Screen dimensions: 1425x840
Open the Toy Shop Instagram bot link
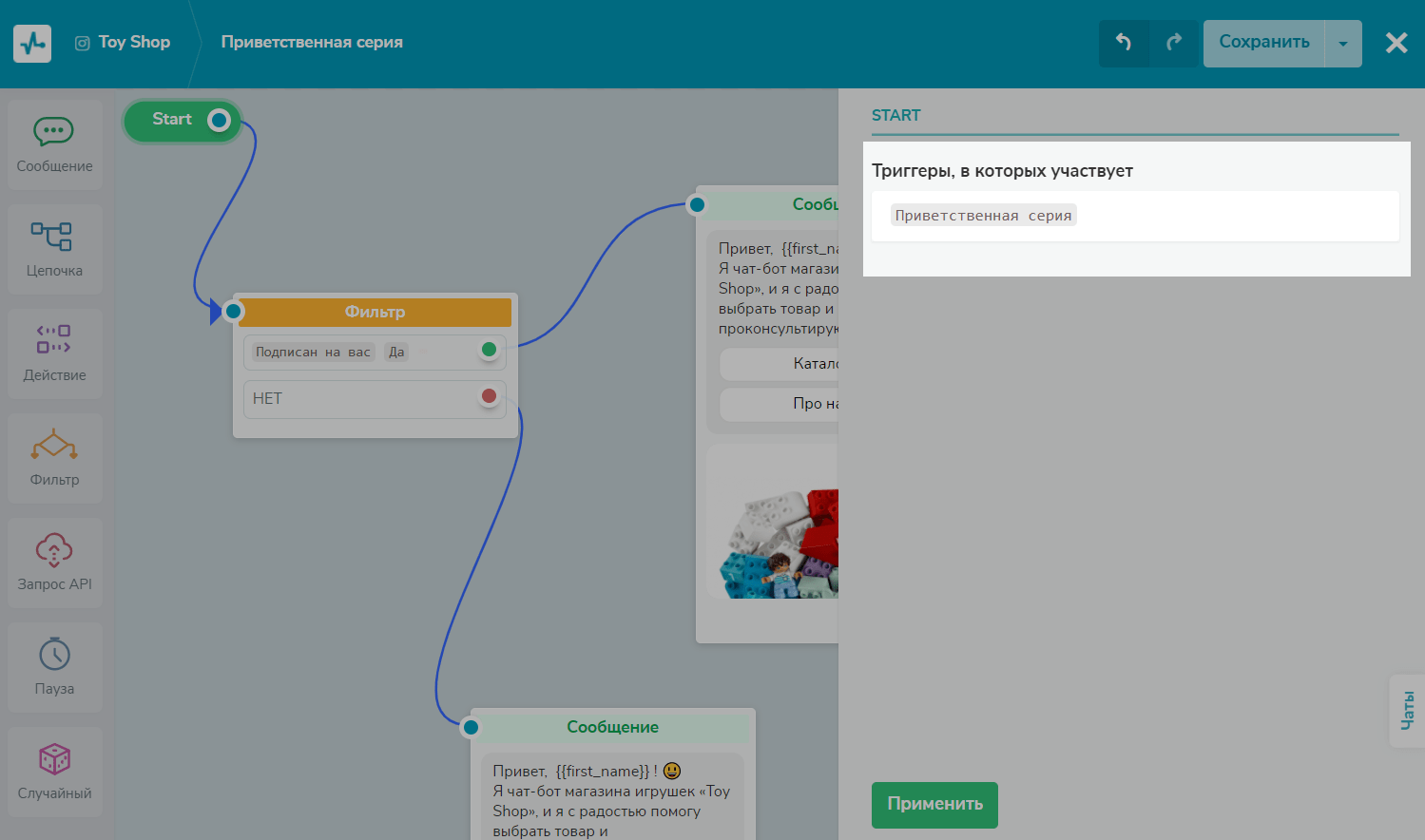123,43
